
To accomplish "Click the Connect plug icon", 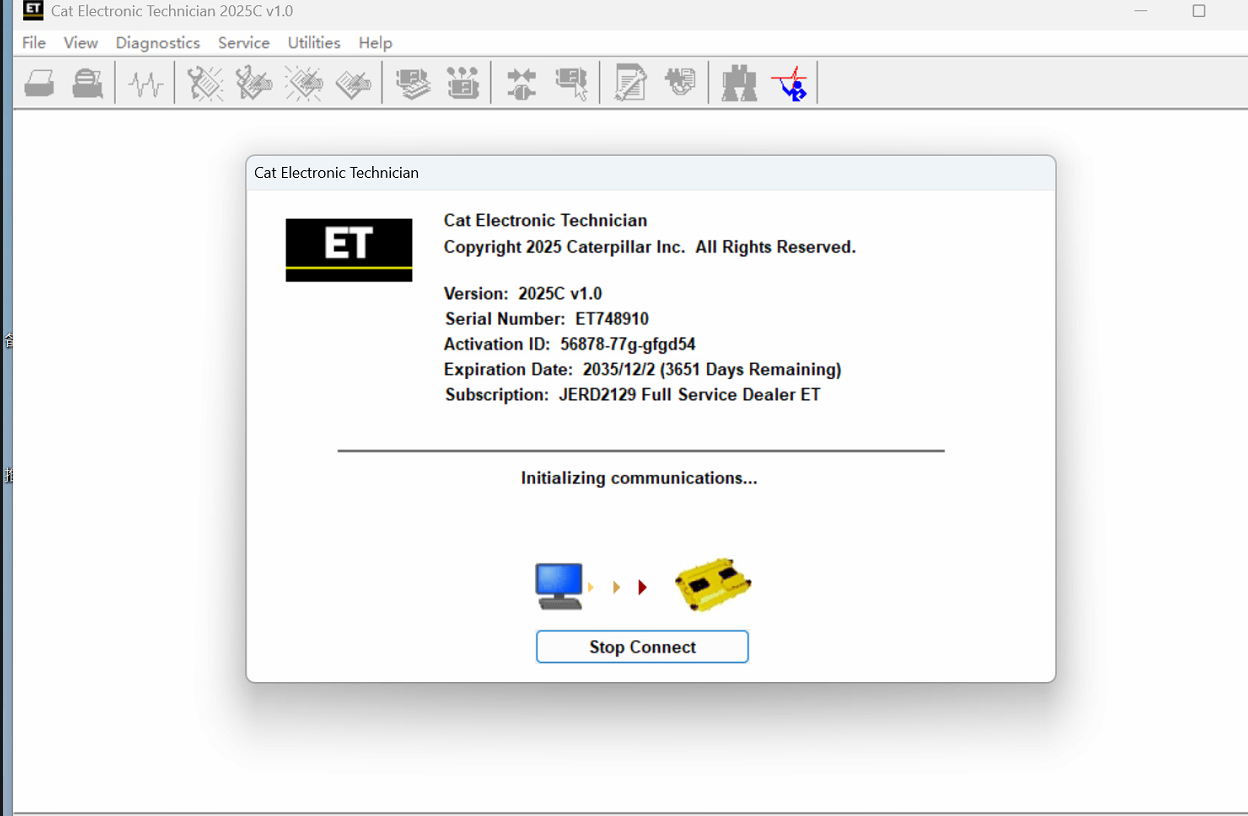I will pyautogui.click(x=520, y=82).
